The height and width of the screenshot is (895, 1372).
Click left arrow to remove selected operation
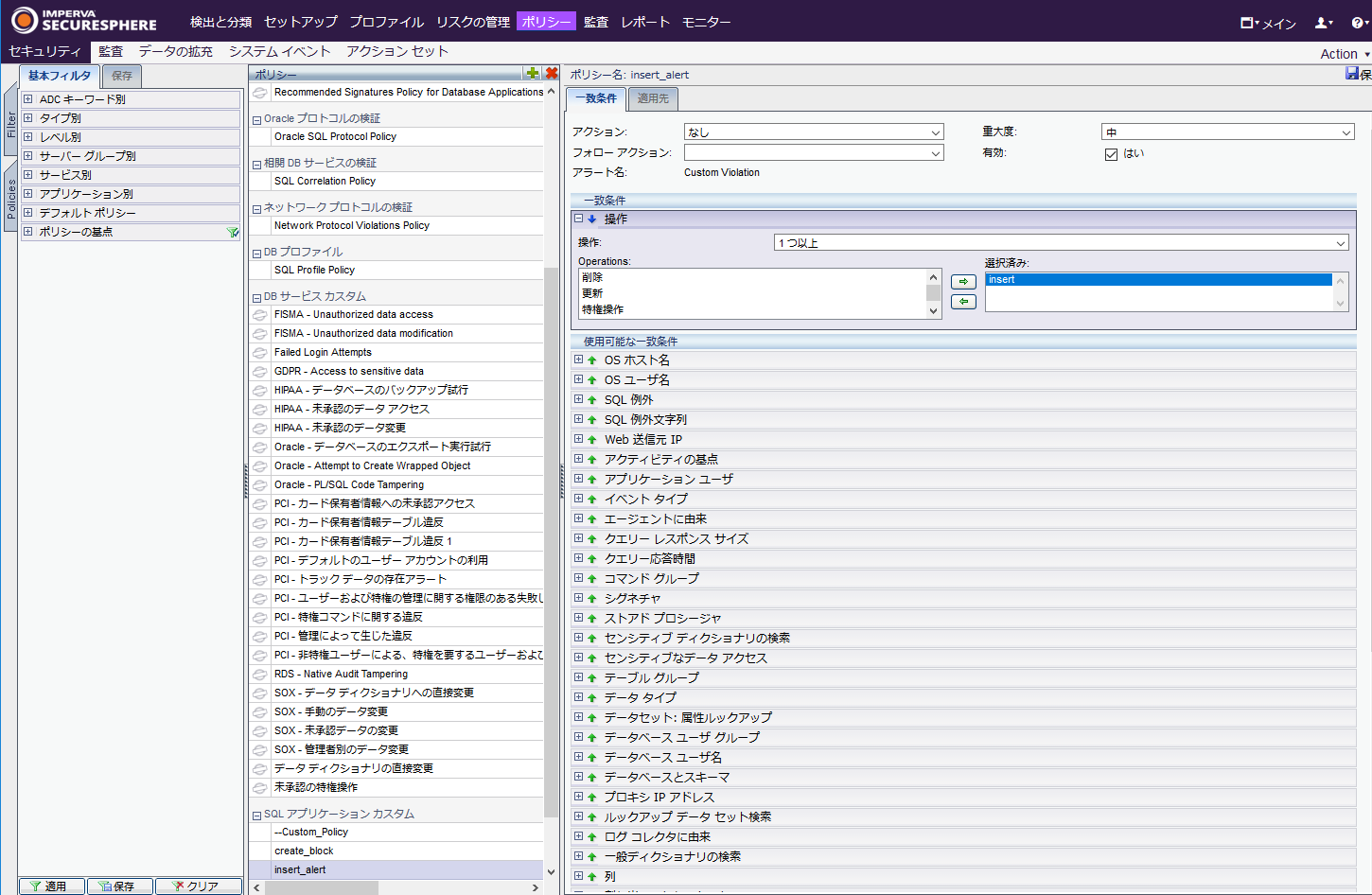(x=963, y=302)
